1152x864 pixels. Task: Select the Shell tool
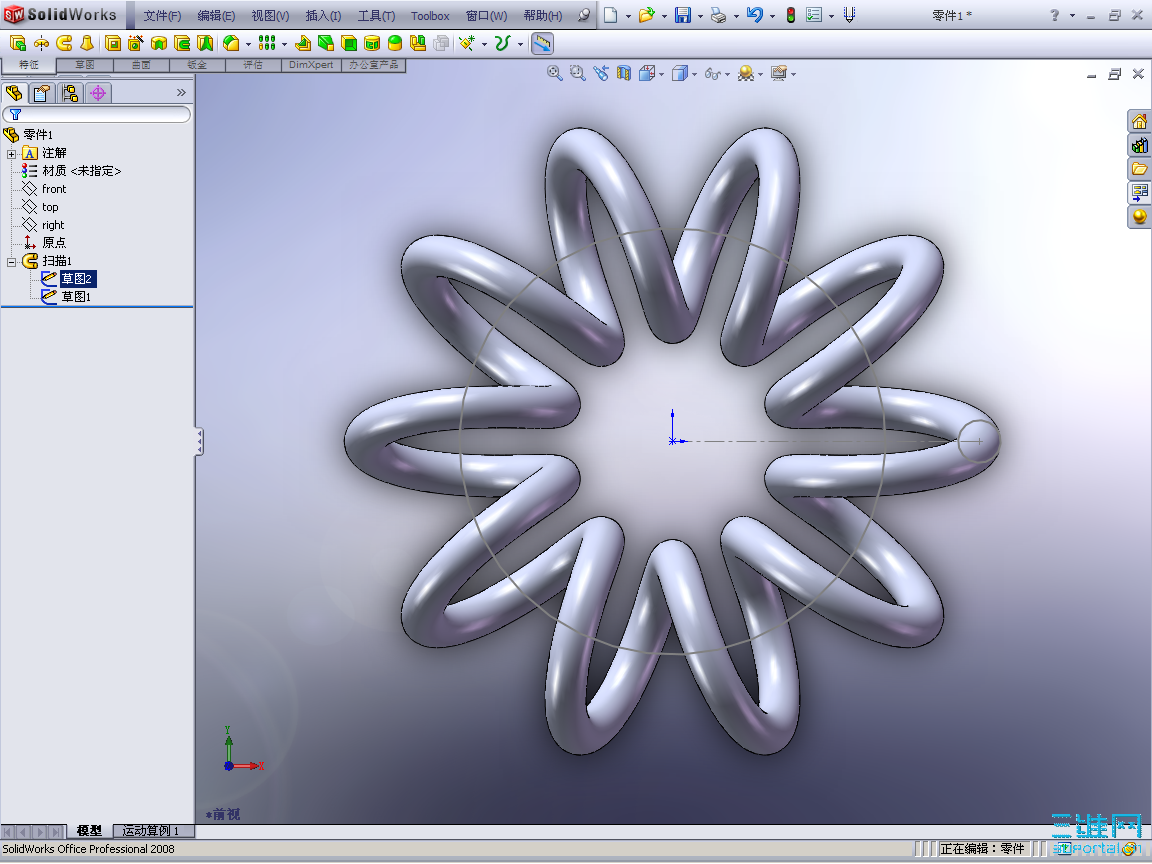coord(349,43)
